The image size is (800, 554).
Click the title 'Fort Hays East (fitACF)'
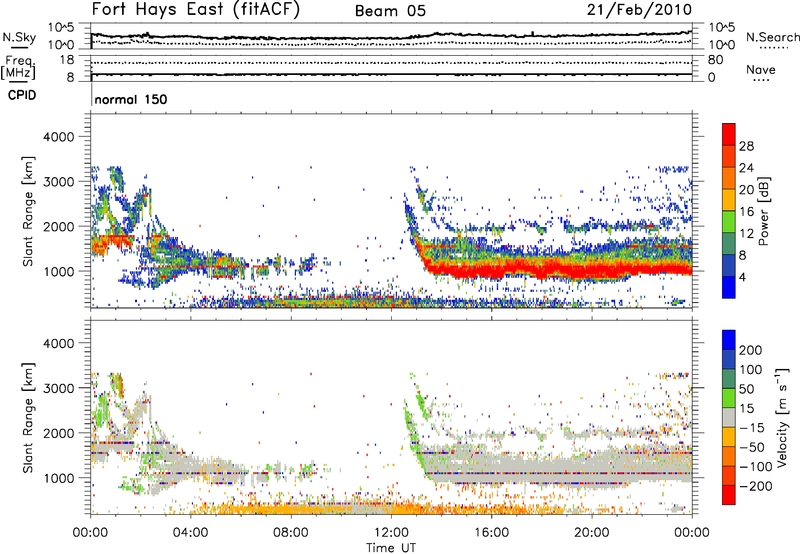coord(195,9)
